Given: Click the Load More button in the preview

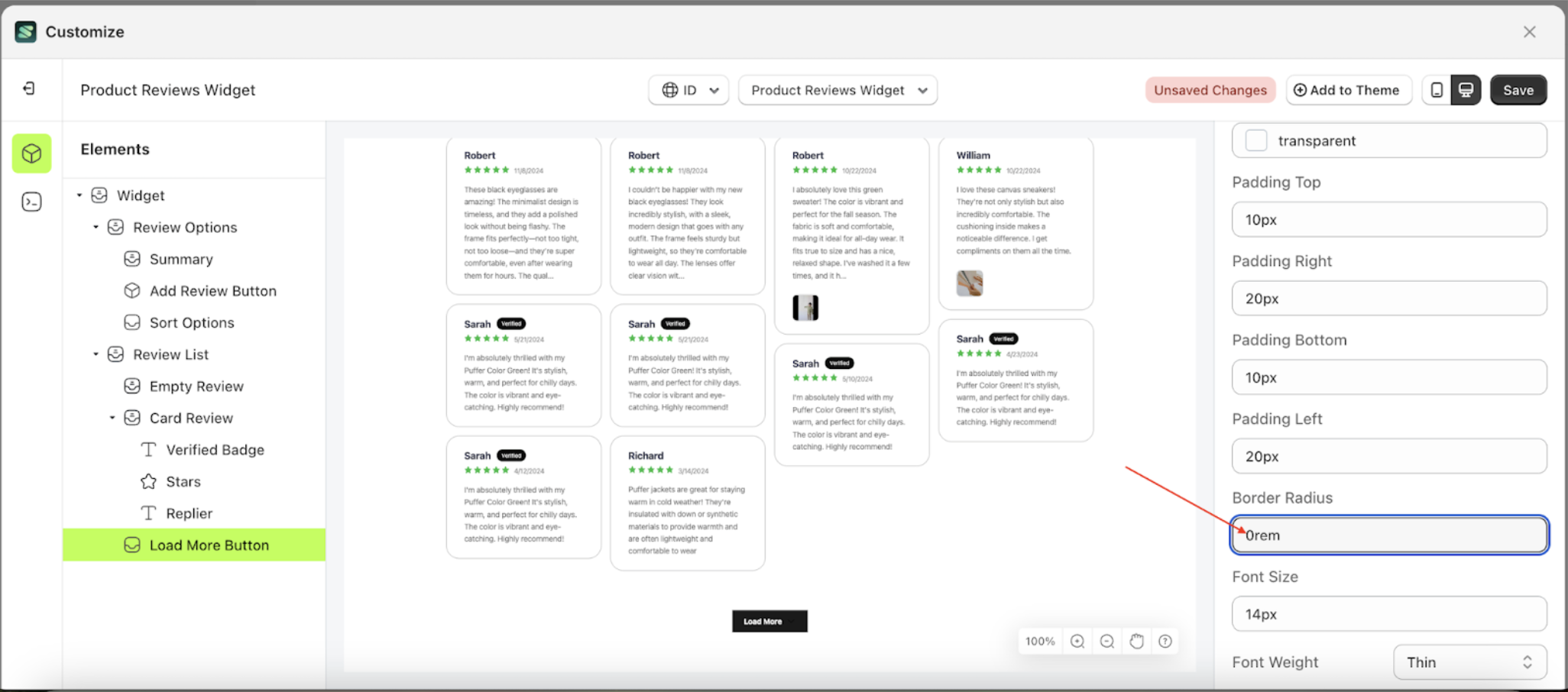Looking at the screenshot, I should click(x=769, y=621).
